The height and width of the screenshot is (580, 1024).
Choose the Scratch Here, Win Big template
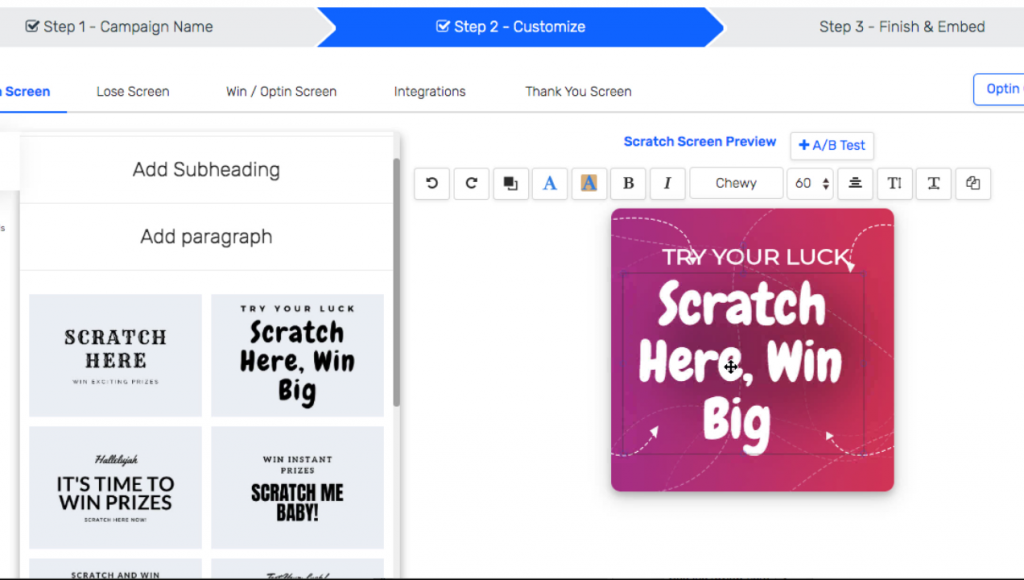297,355
